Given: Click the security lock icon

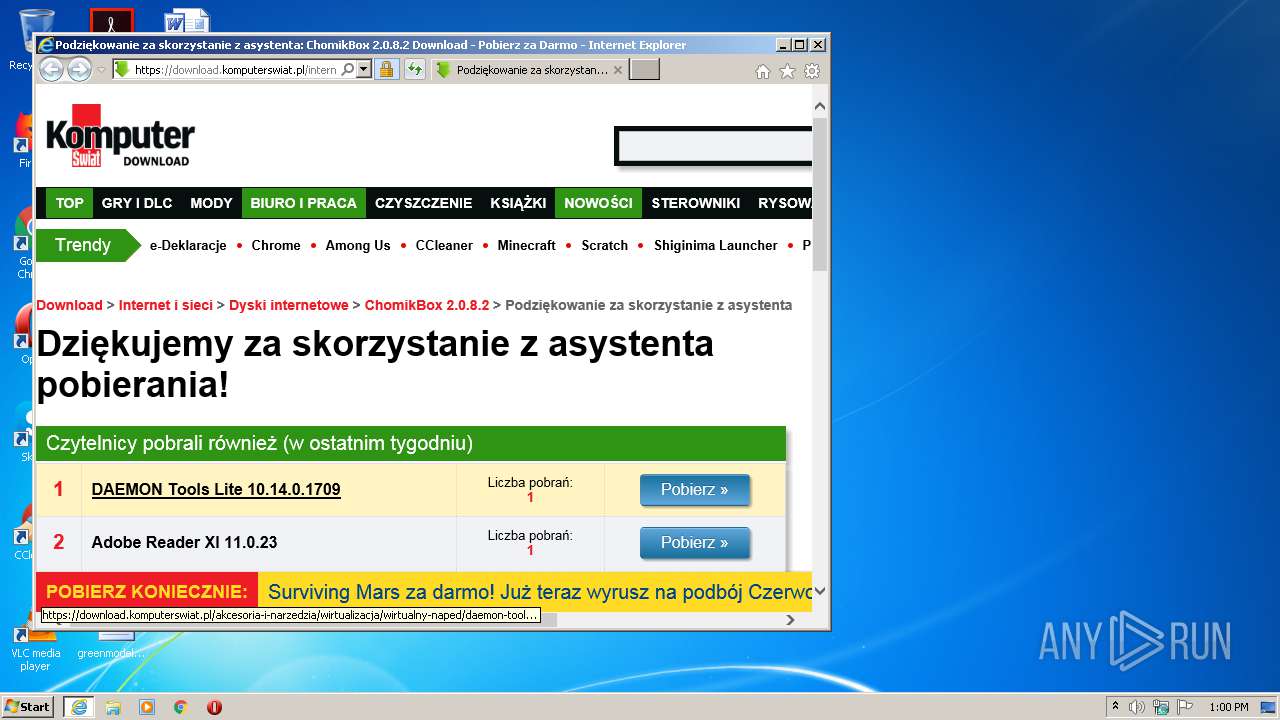Looking at the screenshot, I should point(386,70).
